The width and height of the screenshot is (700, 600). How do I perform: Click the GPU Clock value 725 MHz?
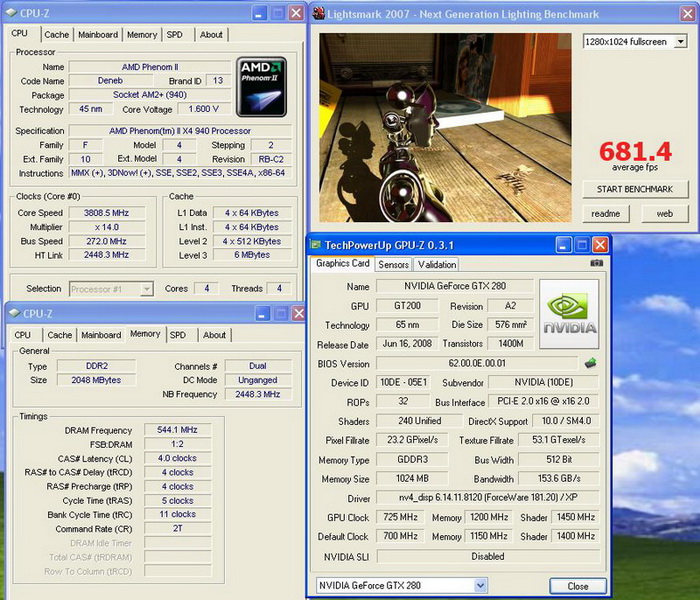400,517
